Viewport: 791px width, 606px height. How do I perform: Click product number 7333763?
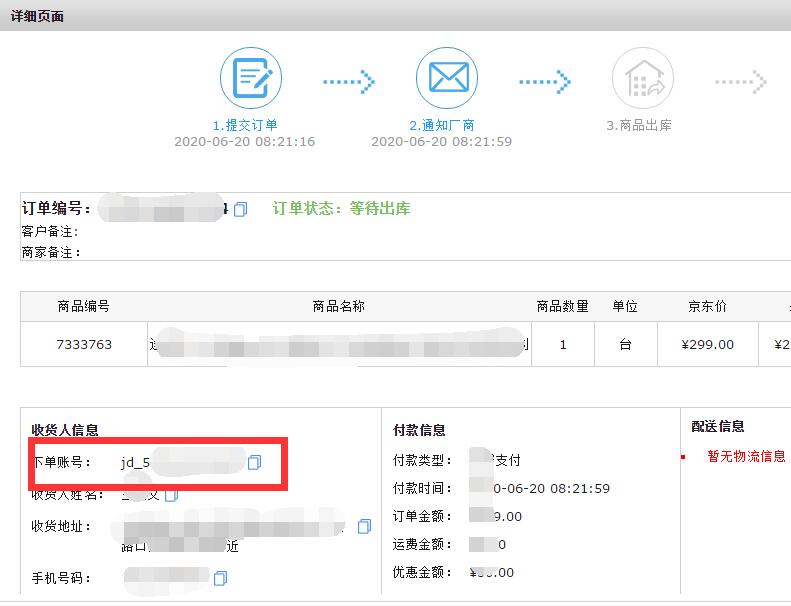[84, 345]
